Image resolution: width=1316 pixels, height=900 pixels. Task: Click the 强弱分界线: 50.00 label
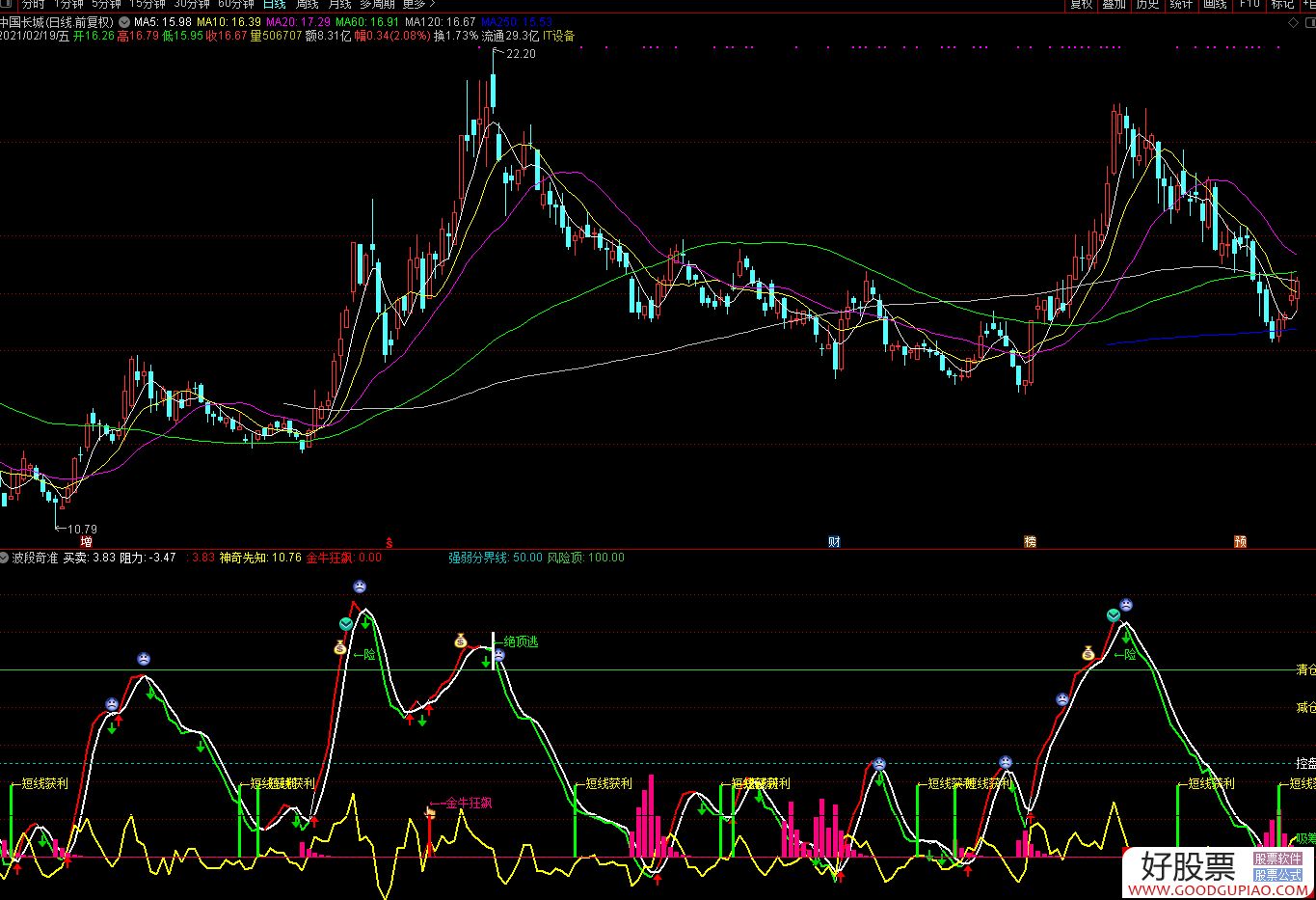click(x=495, y=558)
